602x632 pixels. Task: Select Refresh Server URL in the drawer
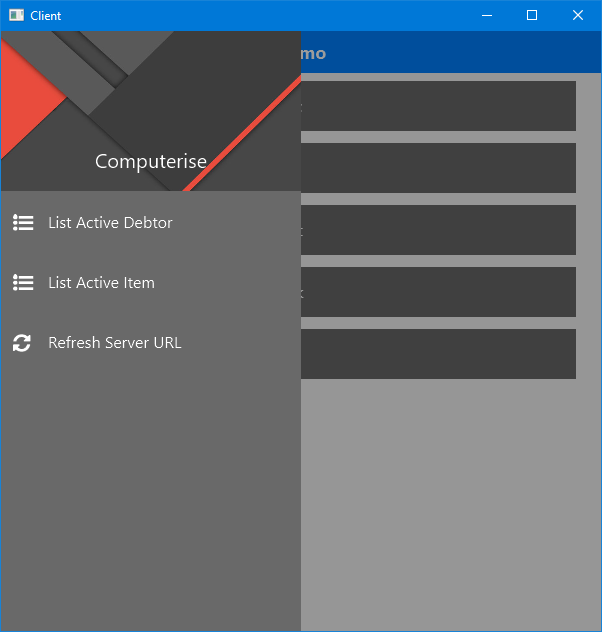click(150, 343)
